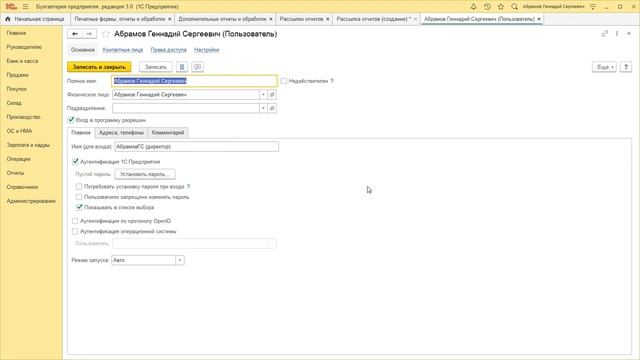Open the discussion icon in the form toolbar

click(x=198, y=67)
